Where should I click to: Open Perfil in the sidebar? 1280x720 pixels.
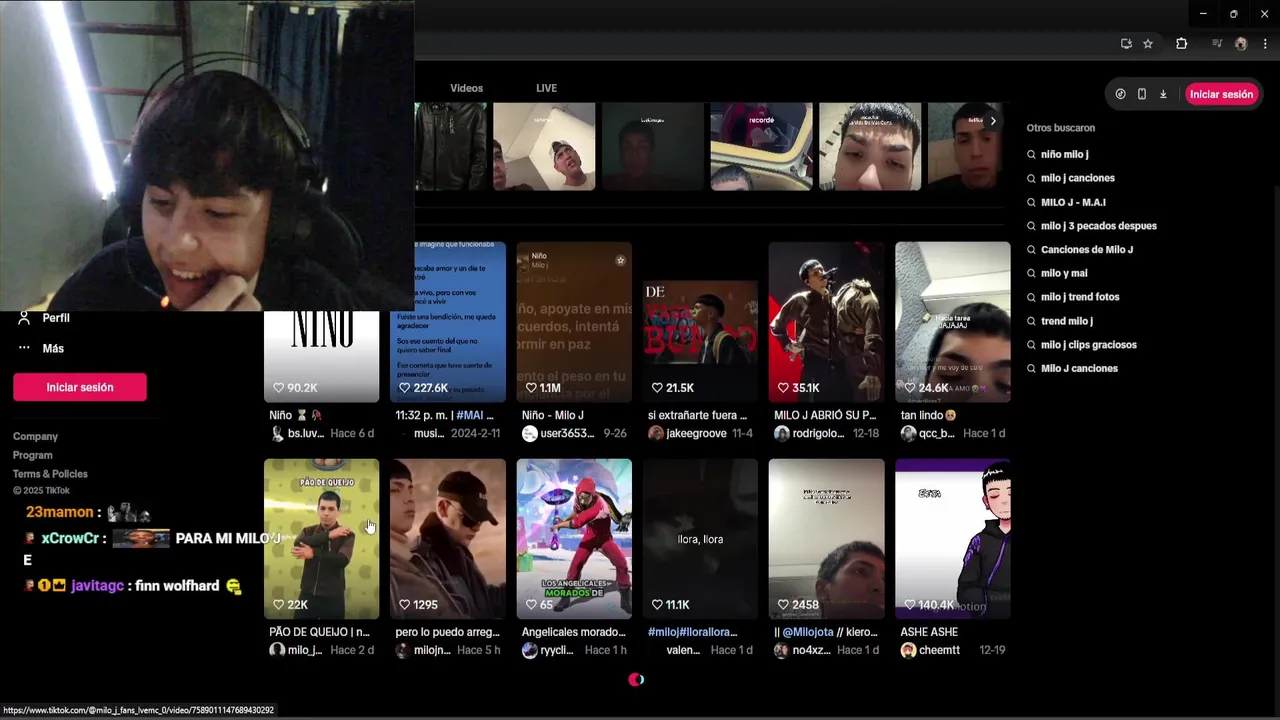(x=56, y=318)
